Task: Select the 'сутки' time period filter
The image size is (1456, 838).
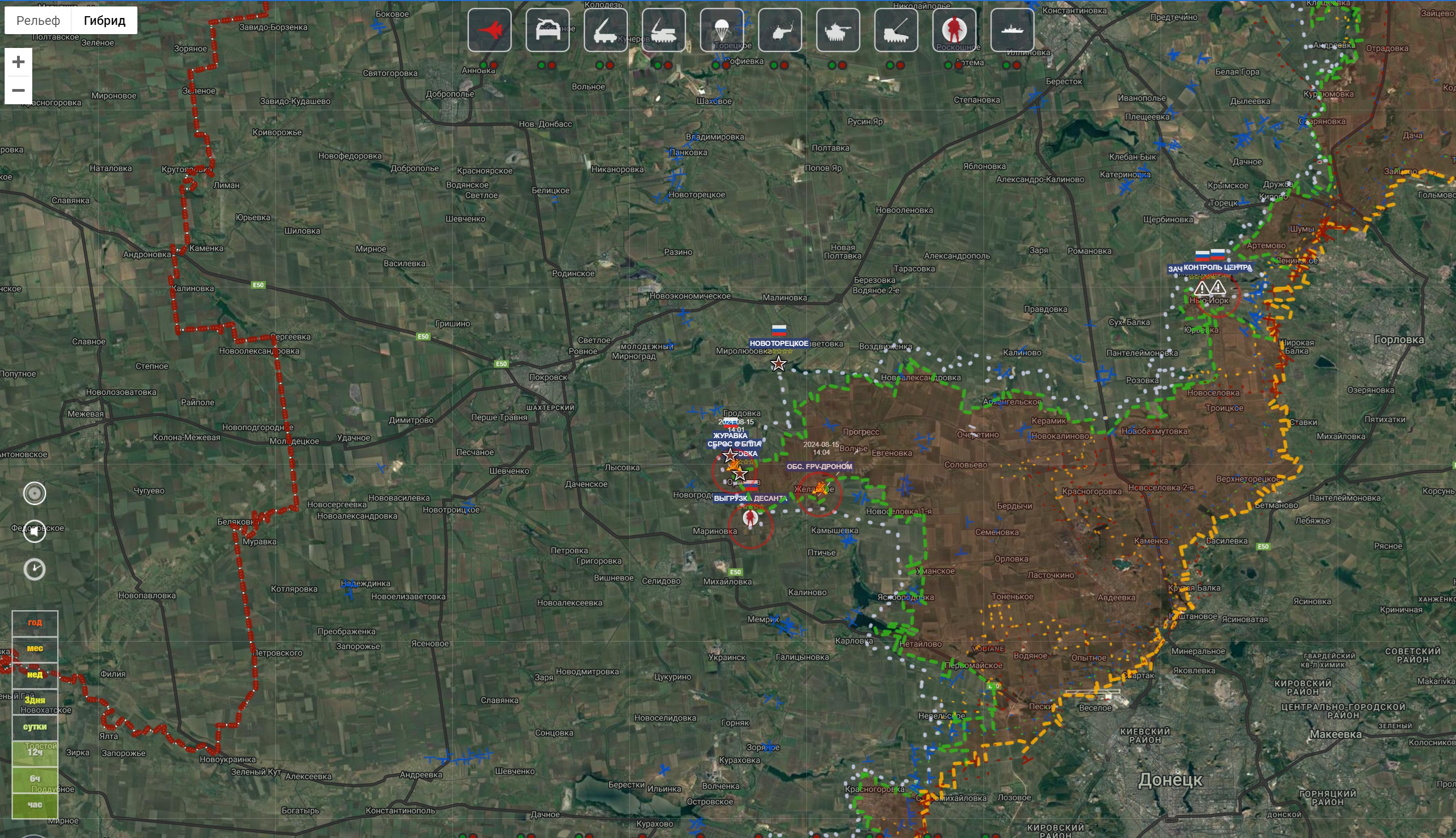Action: pyautogui.click(x=35, y=726)
